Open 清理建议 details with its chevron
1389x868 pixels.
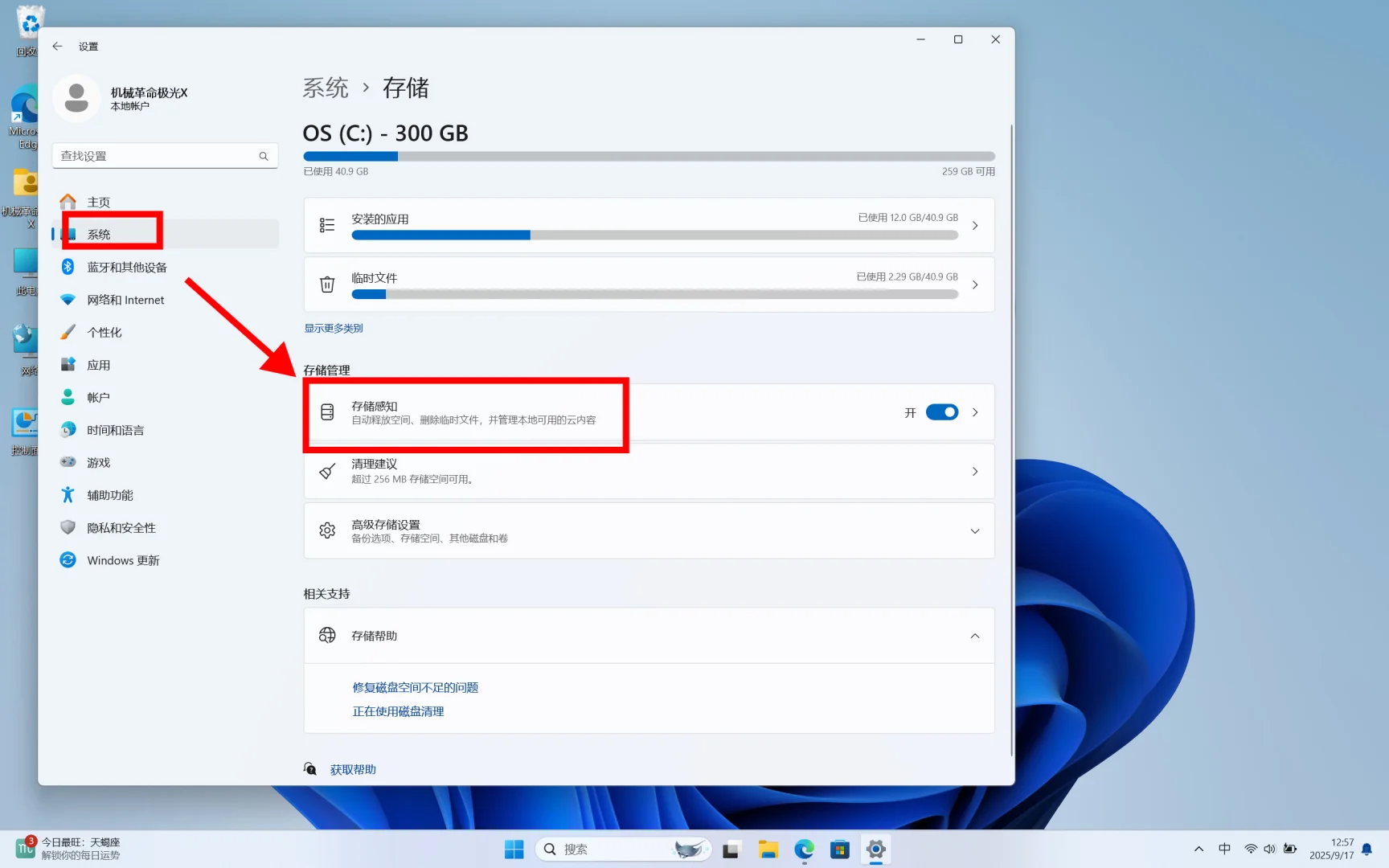[975, 471]
